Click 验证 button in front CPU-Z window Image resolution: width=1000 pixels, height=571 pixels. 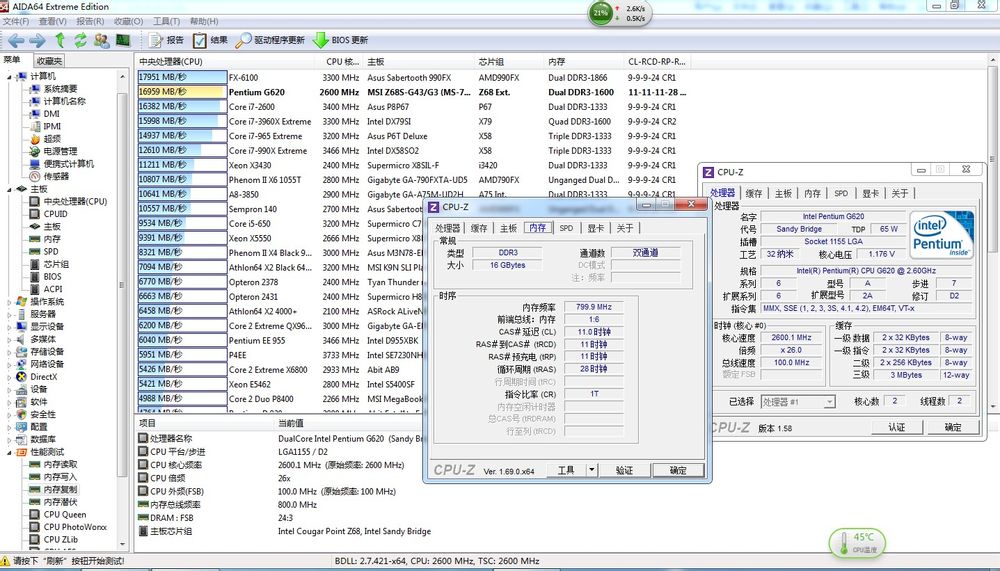coord(624,470)
